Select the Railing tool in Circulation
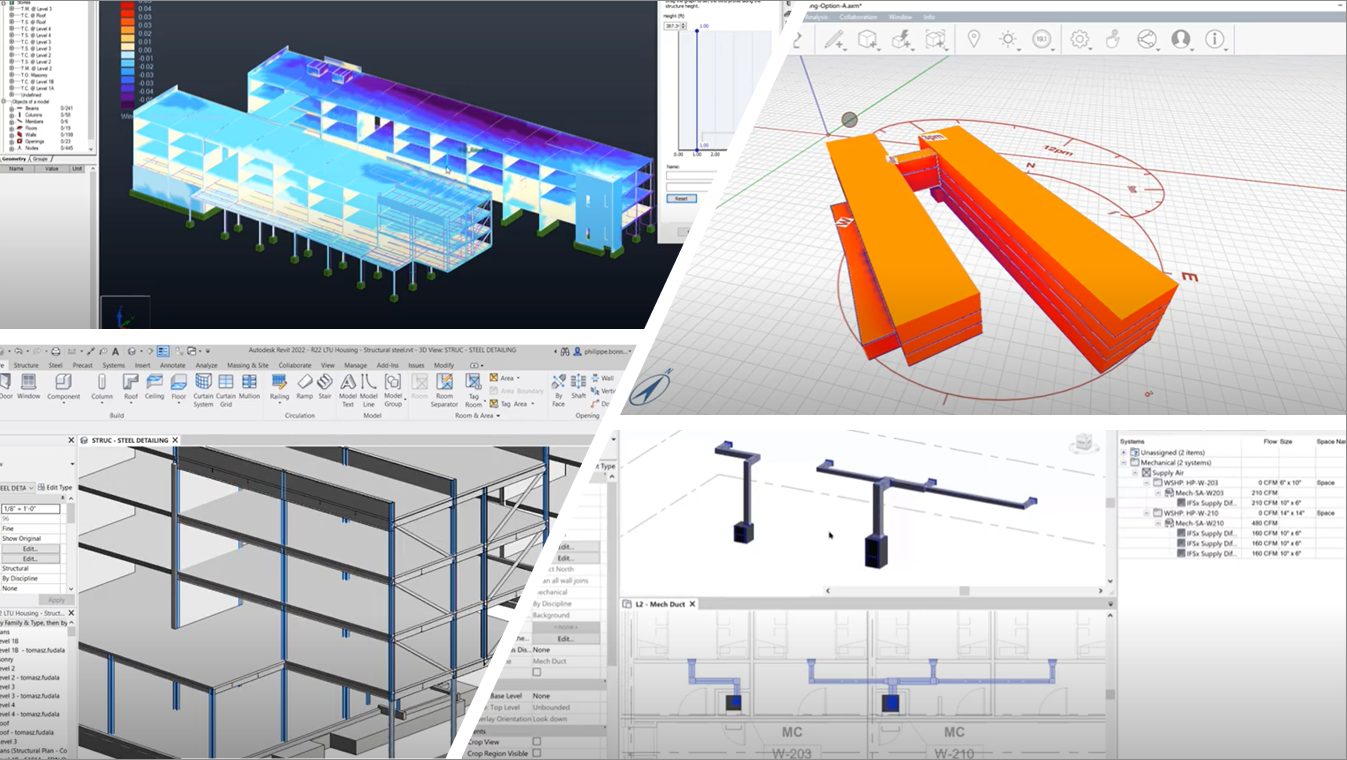Viewport: 1347px width, 760px height. click(280, 388)
